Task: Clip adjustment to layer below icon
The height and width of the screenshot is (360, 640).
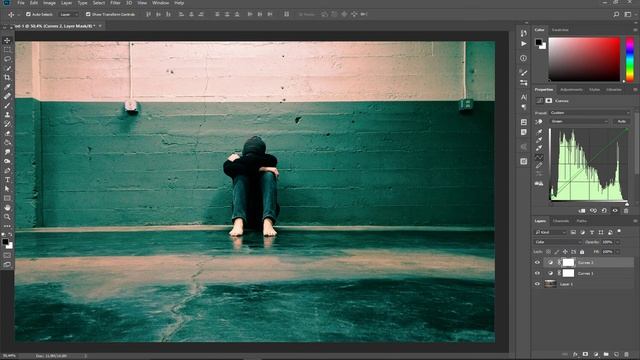Action: click(582, 211)
